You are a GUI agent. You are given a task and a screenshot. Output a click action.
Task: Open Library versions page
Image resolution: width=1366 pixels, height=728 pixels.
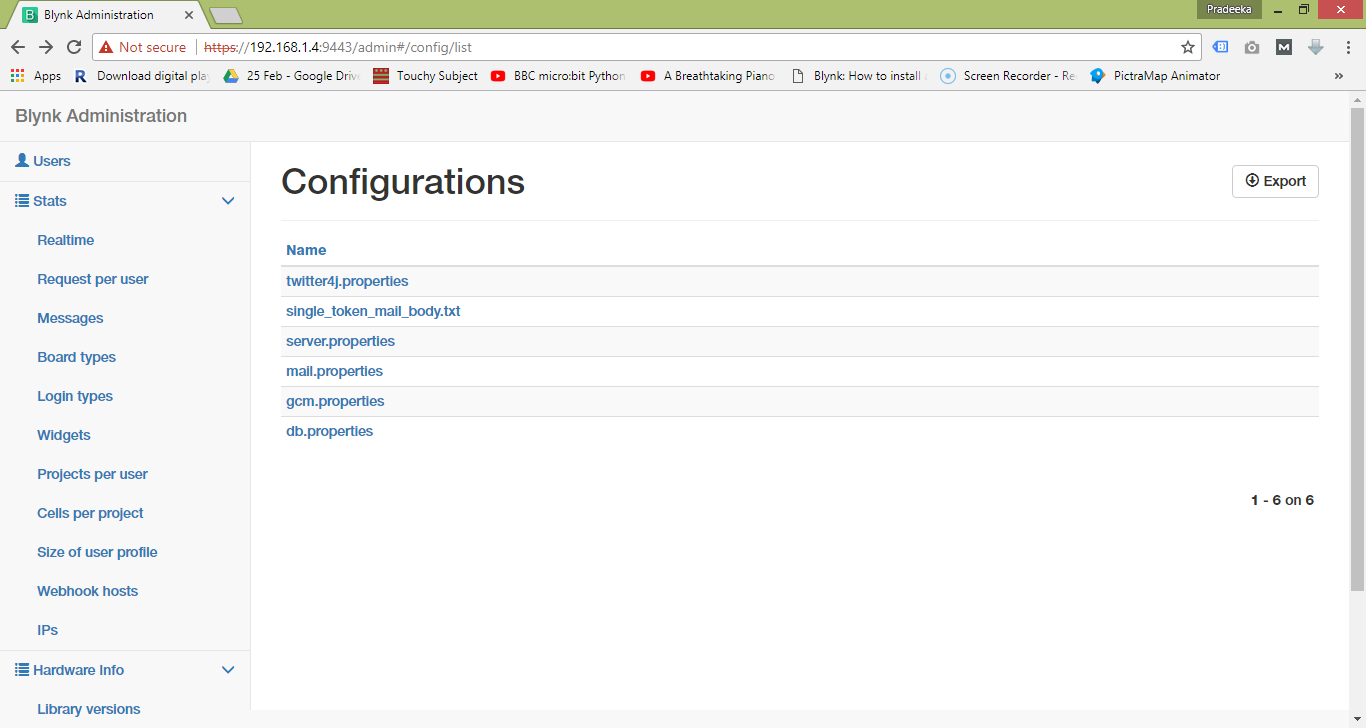(89, 709)
